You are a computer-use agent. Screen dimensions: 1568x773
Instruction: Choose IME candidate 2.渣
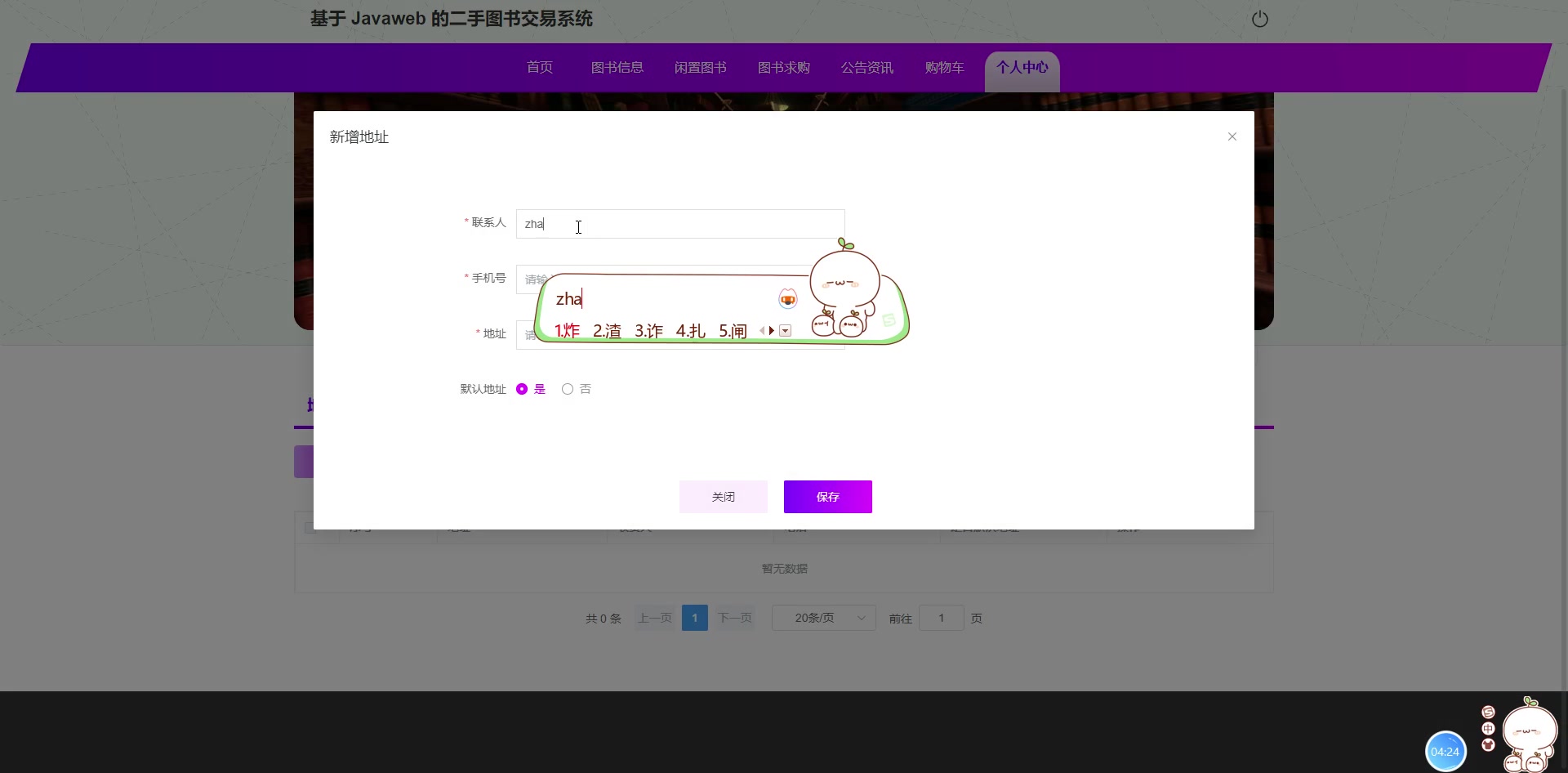click(607, 331)
